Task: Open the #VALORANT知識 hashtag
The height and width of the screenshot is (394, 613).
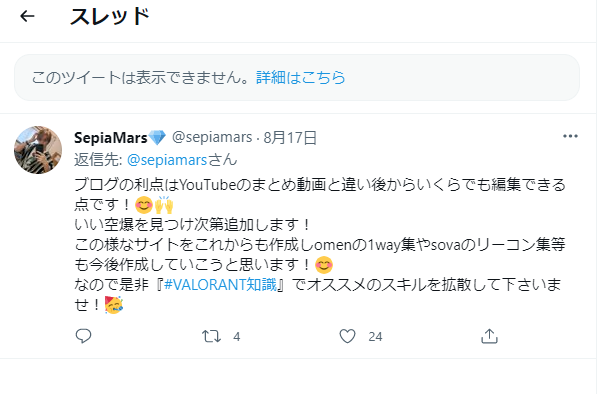Action: click(220, 284)
